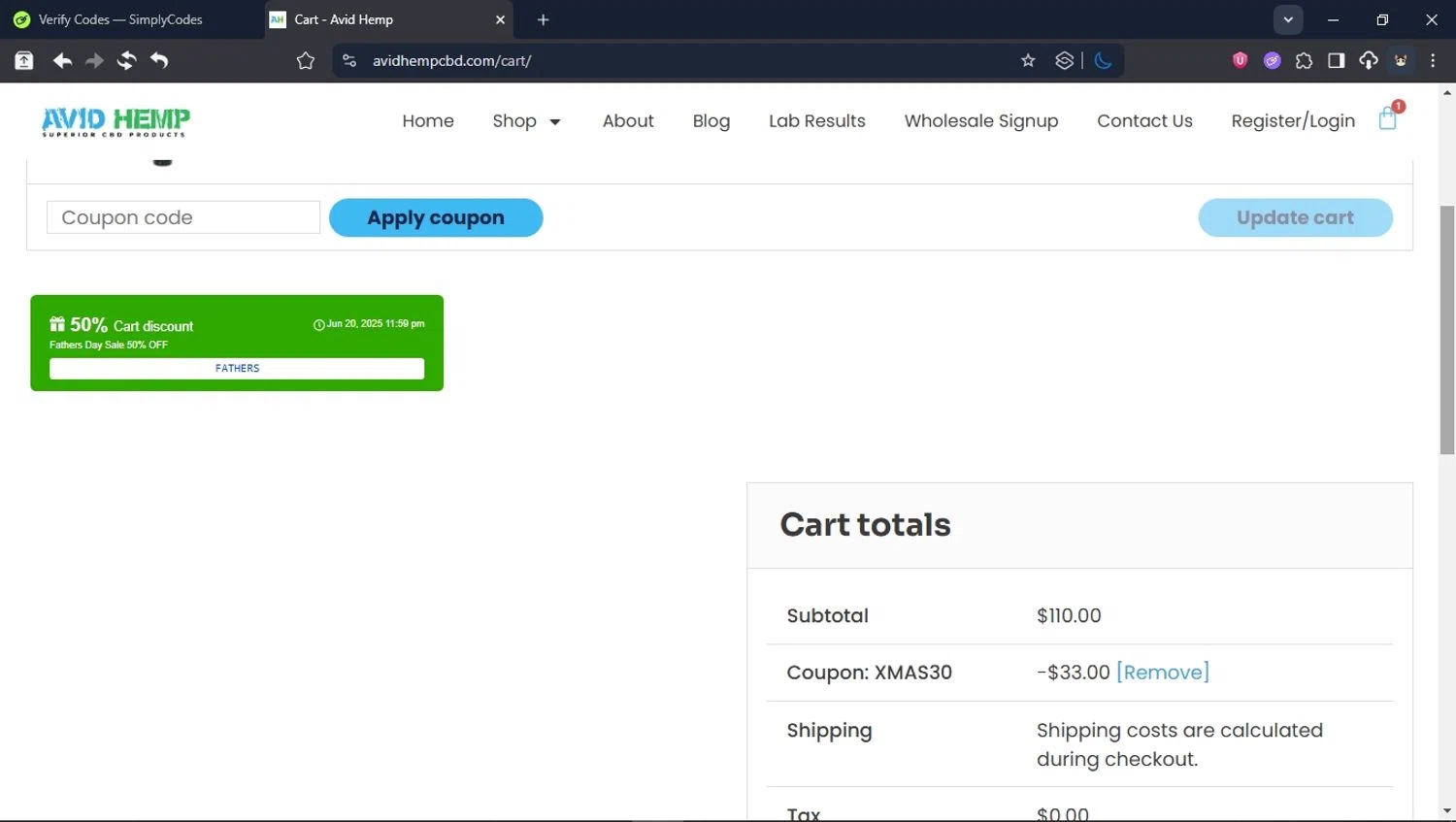Expand the tab search dropdown arrow
1456x822 pixels.
[x=1288, y=19]
